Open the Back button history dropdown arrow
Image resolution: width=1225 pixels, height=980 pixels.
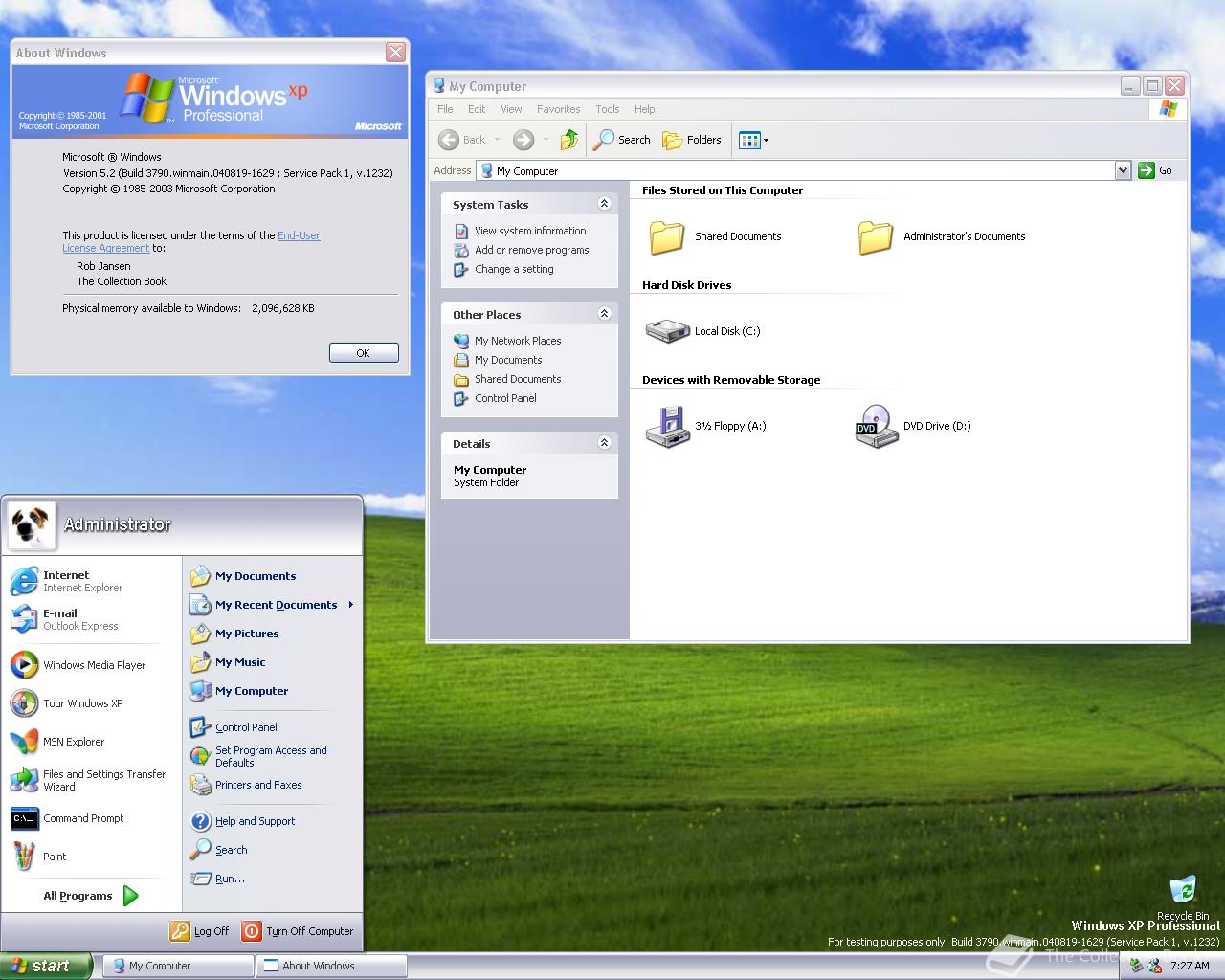click(498, 140)
